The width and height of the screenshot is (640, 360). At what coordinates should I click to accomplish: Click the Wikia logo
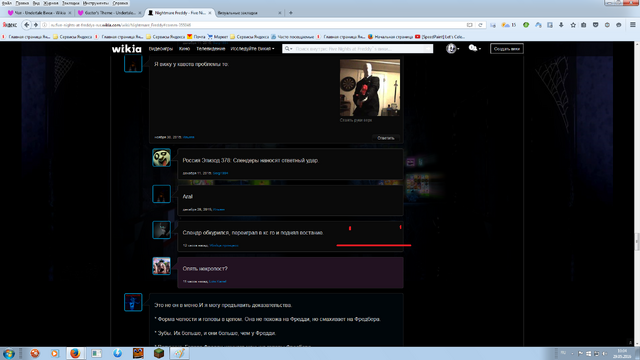(x=127, y=49)
